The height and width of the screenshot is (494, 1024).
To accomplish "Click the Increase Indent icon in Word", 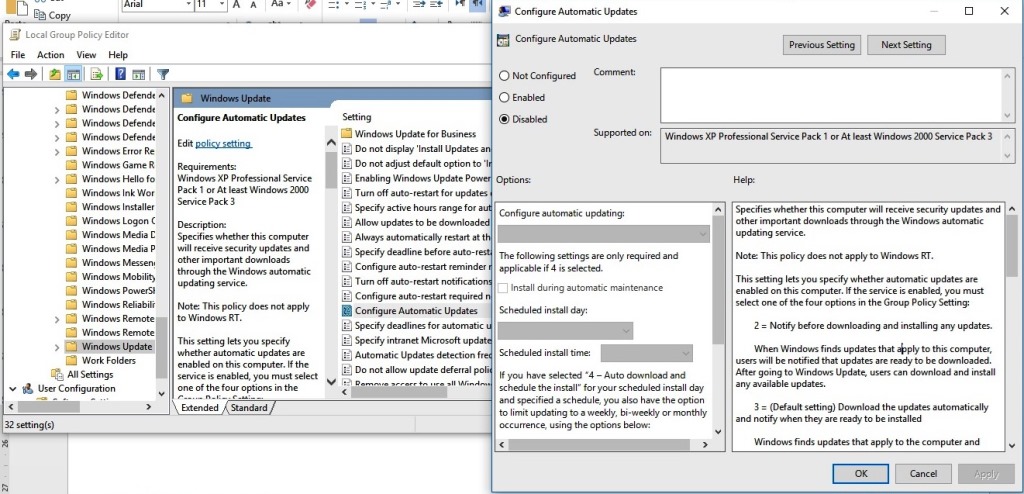I will click(x=436, y=4).
